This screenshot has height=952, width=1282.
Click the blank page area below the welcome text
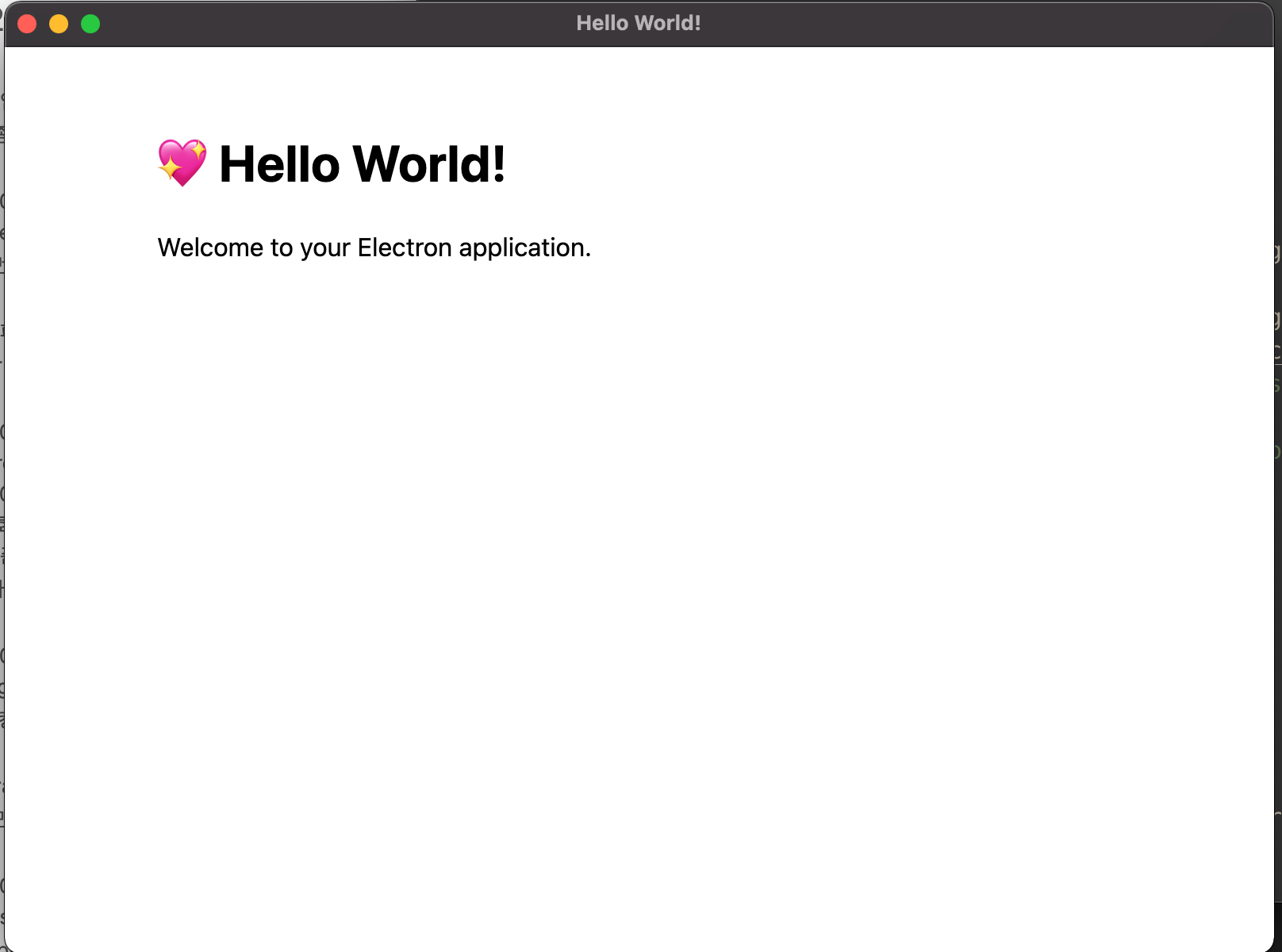pyautogui.click(x=635, y=555)
